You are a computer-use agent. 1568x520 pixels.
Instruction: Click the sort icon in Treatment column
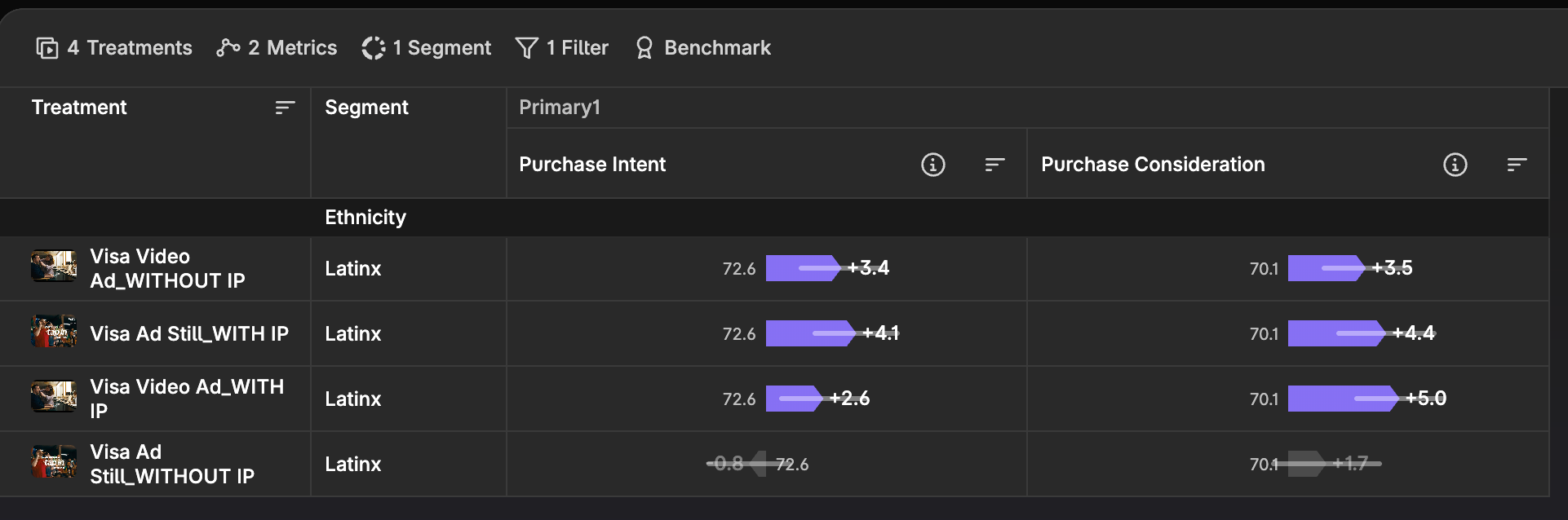(285, 108)
